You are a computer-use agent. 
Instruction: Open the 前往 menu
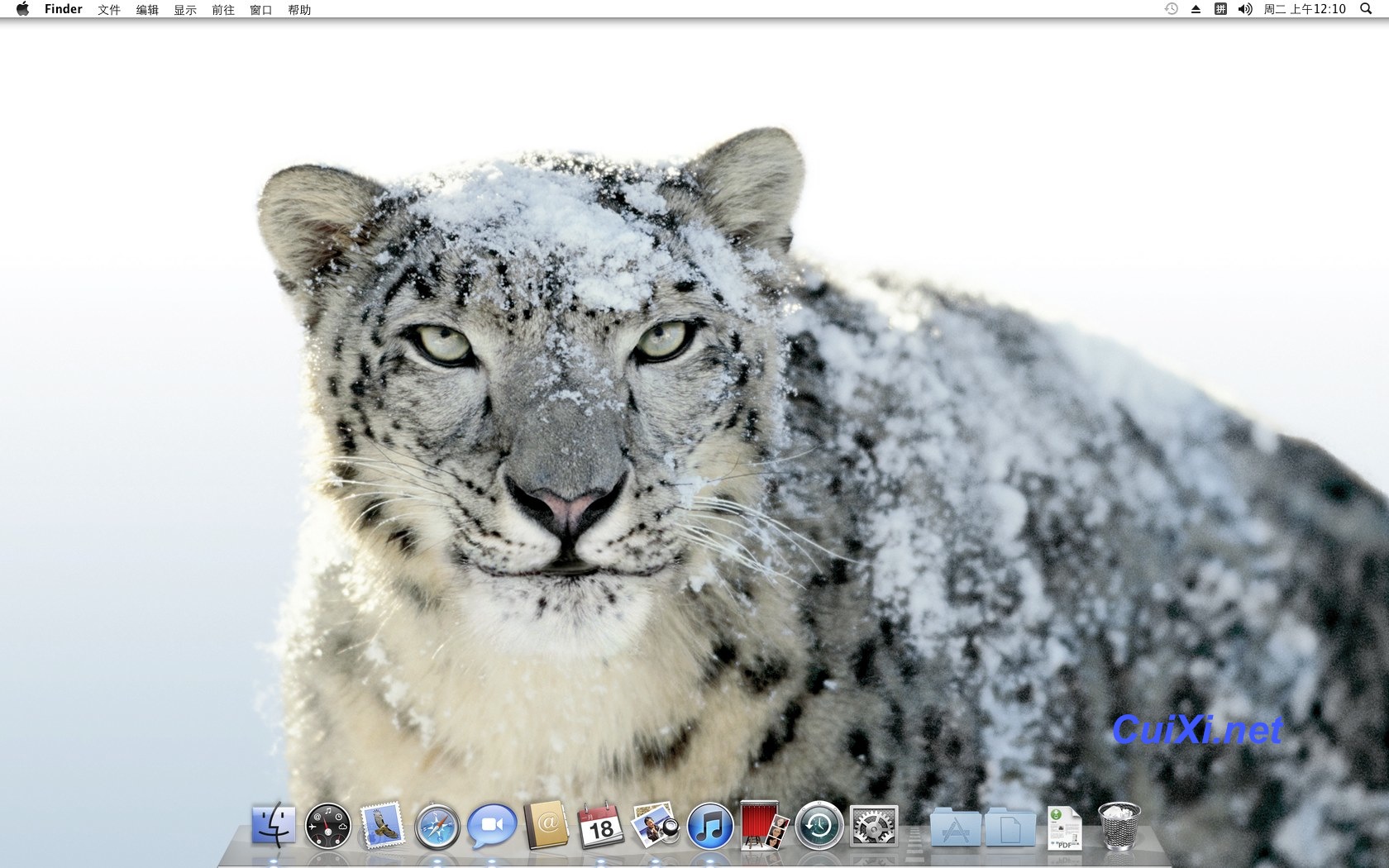[222, 10]
